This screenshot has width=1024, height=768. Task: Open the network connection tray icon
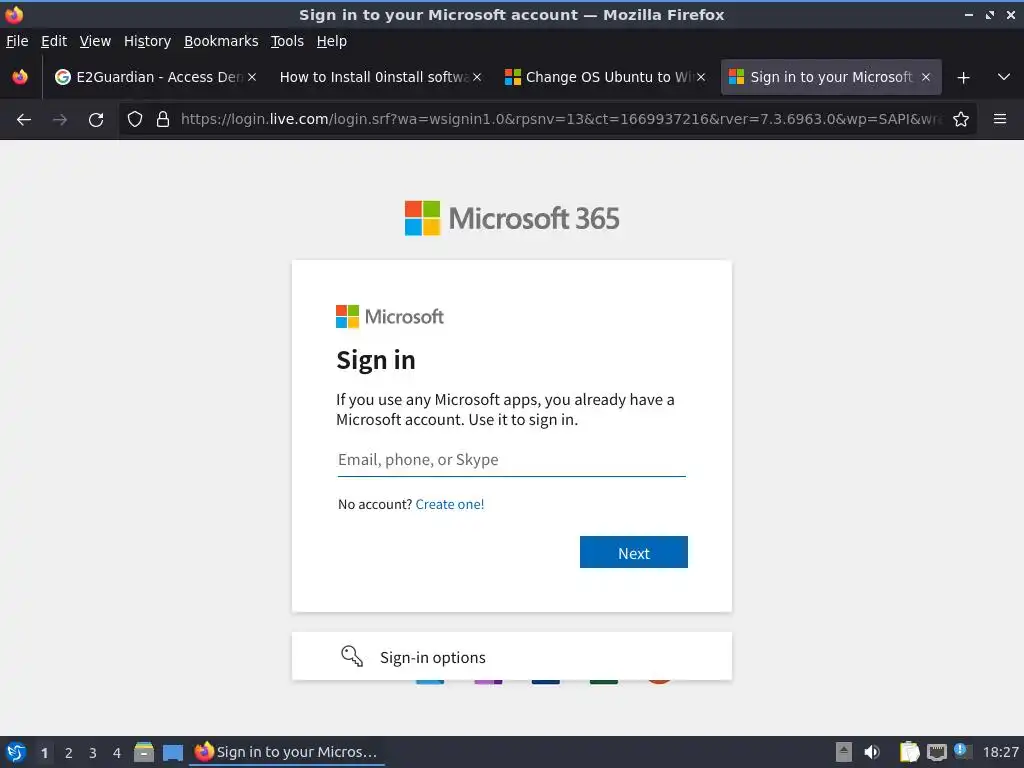(936, 752)
